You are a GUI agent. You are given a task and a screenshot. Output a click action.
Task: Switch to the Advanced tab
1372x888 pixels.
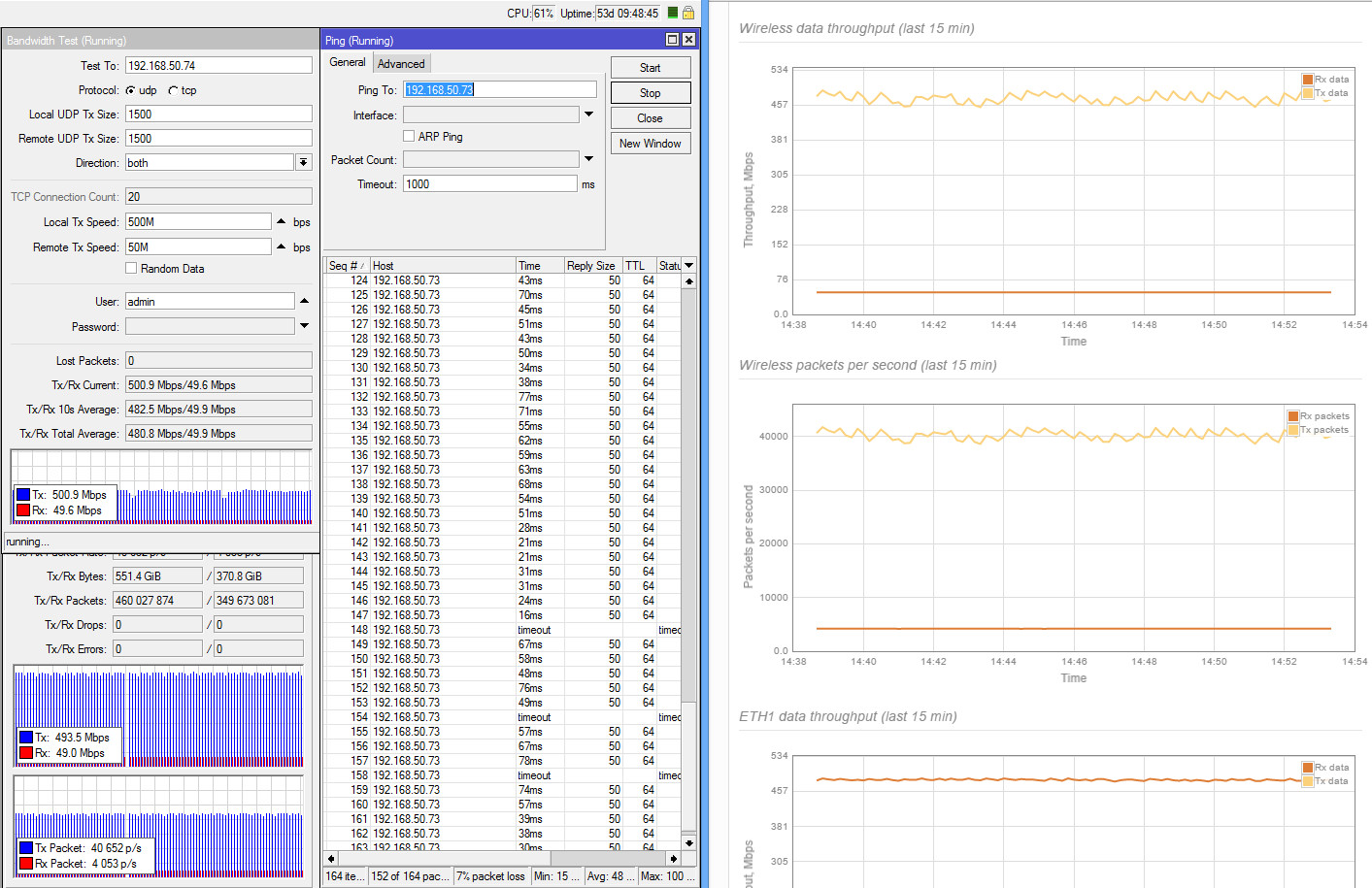tap(401, 64)
